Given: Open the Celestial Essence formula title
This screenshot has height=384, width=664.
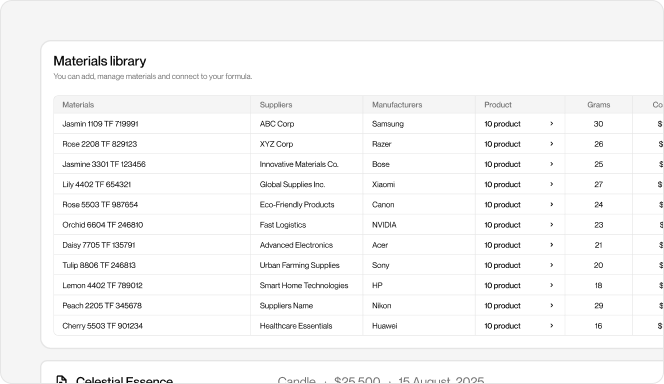Looking at the screenshot, I should tap(124, 380).
